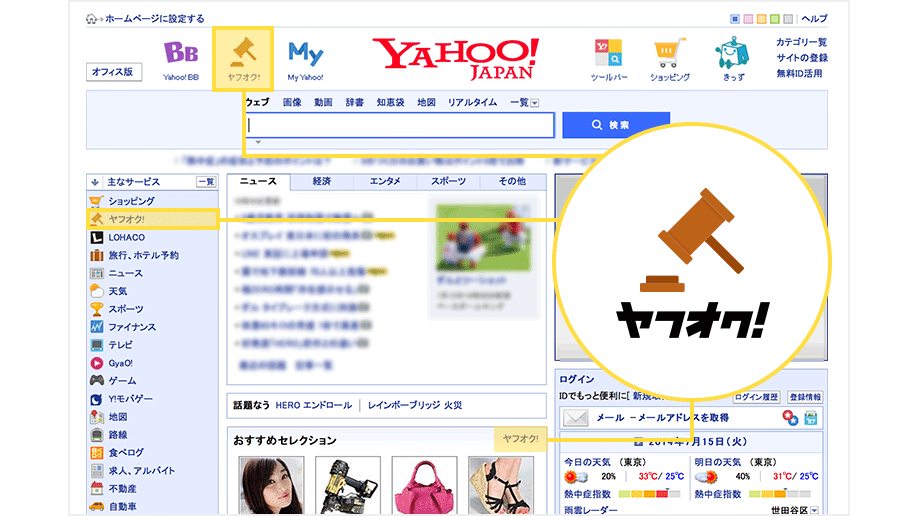Open 地図 in the services sidebar
The height and width of the screenshot is (516, 920).
tap(118, 417)
